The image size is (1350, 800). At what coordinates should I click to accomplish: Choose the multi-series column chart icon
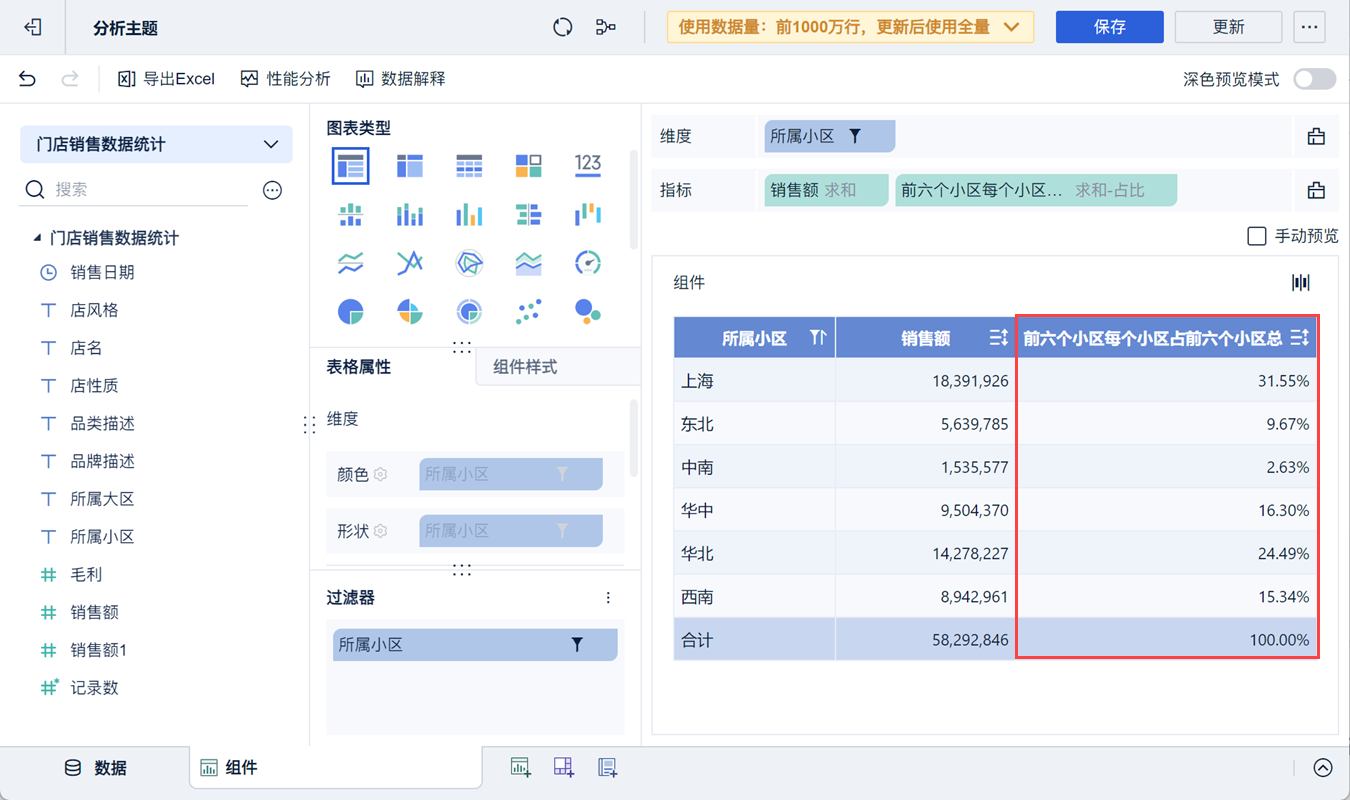point(469,214)
